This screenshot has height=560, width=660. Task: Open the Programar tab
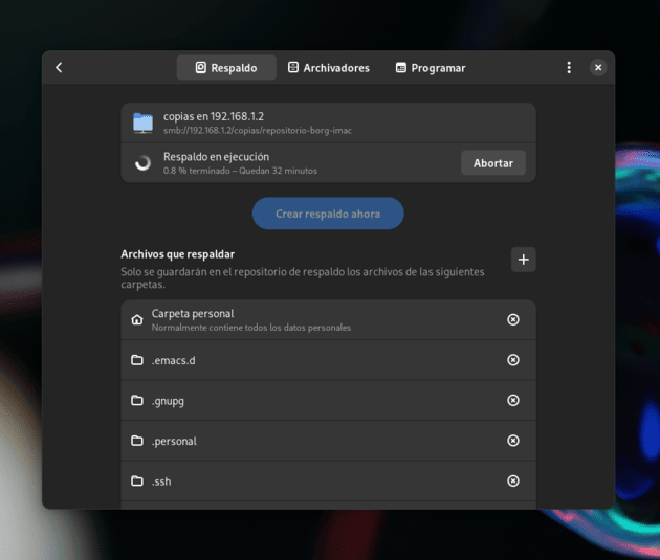pyautogui.click(x=431, y=68)
